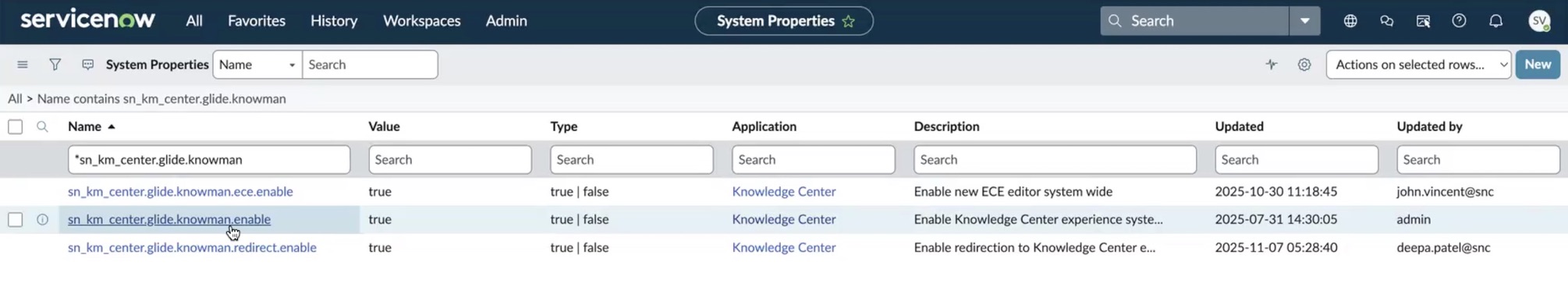
Task: Open sn_km_center.glide.knowman.redirect.enable property
Action: pyautogui.click(x=192, y=247)
